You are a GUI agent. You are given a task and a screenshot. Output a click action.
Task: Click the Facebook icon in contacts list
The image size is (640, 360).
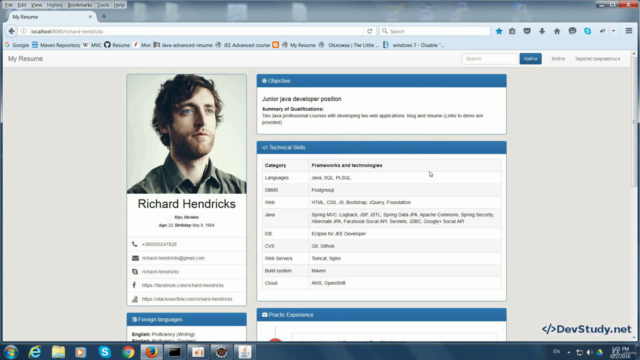coord(134,285)
